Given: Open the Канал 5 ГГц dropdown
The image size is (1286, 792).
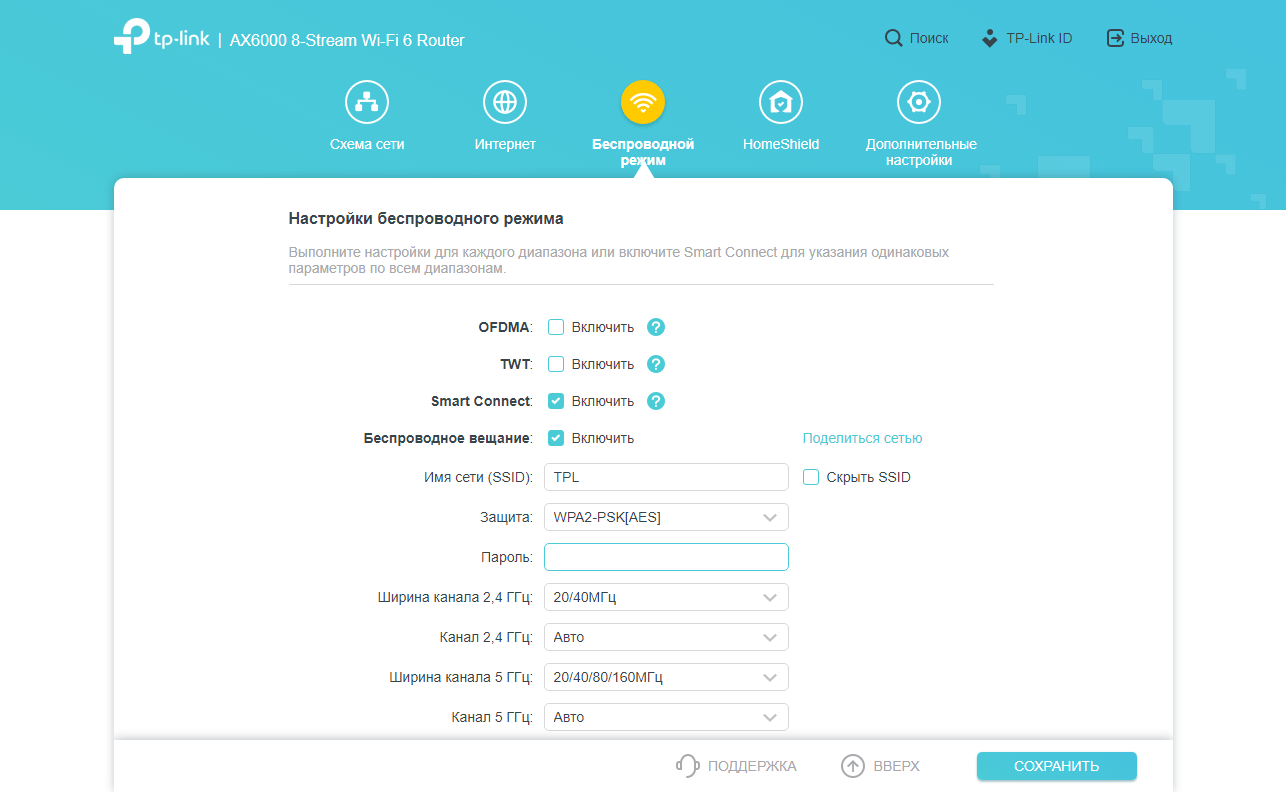Looking at the screenshot, I should pyautogui.click(x=666, y=717).
